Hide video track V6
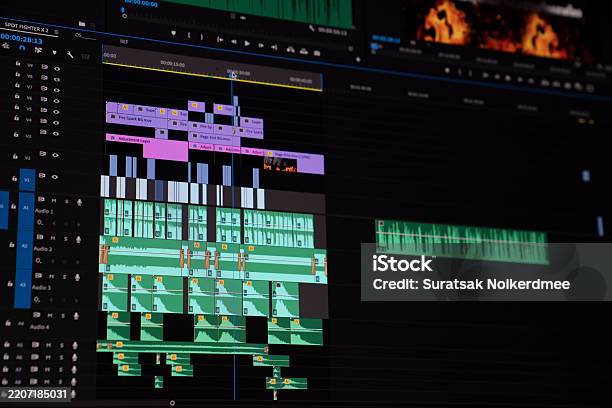Screen dimensions: 612x408 coord(57,101)
